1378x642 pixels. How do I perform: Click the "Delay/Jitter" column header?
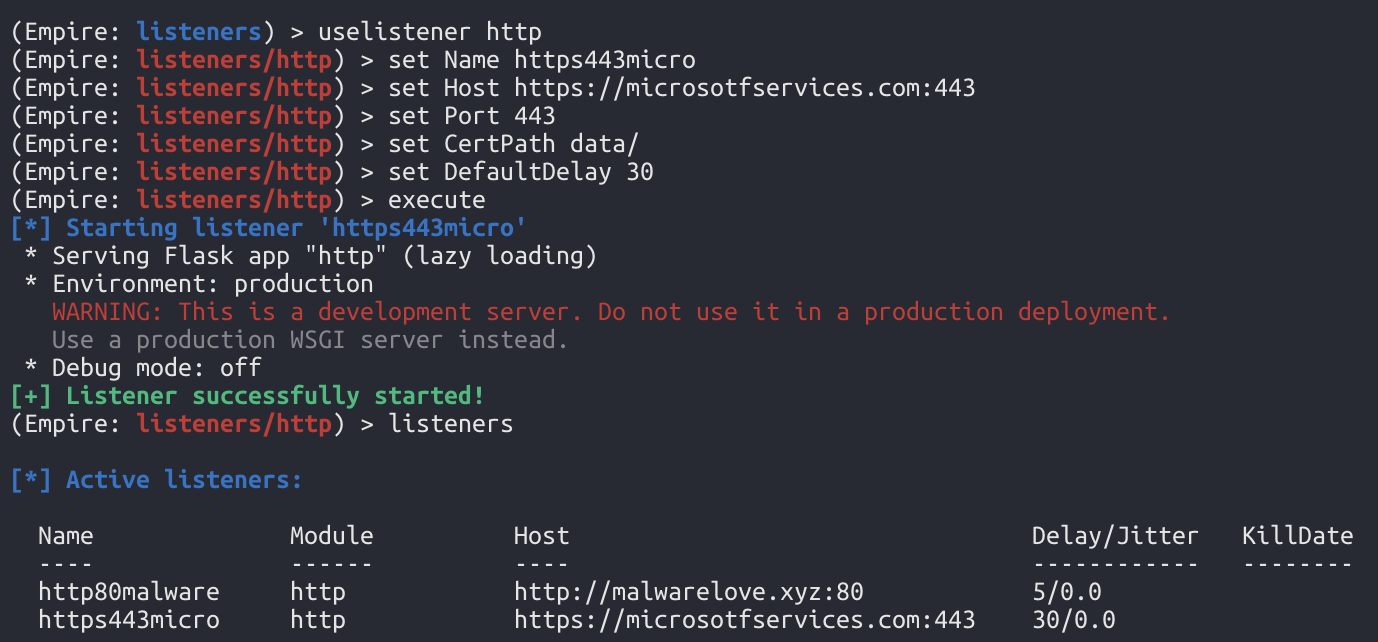[1115, 536]
